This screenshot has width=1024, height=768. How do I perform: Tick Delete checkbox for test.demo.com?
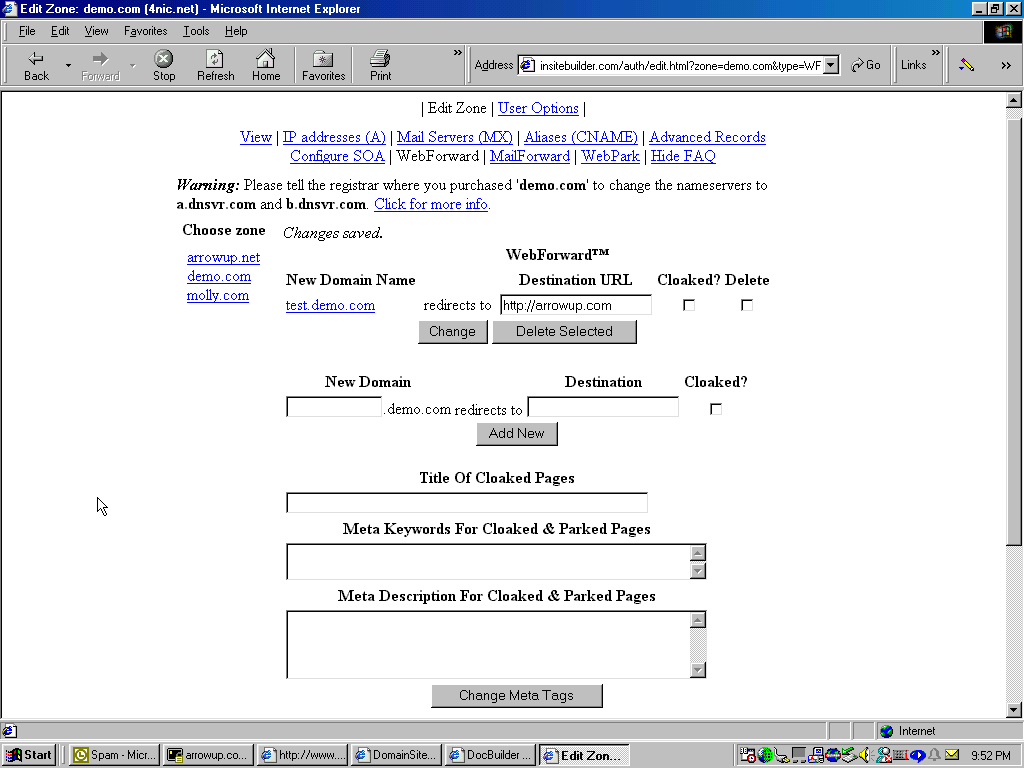(746, 305)
